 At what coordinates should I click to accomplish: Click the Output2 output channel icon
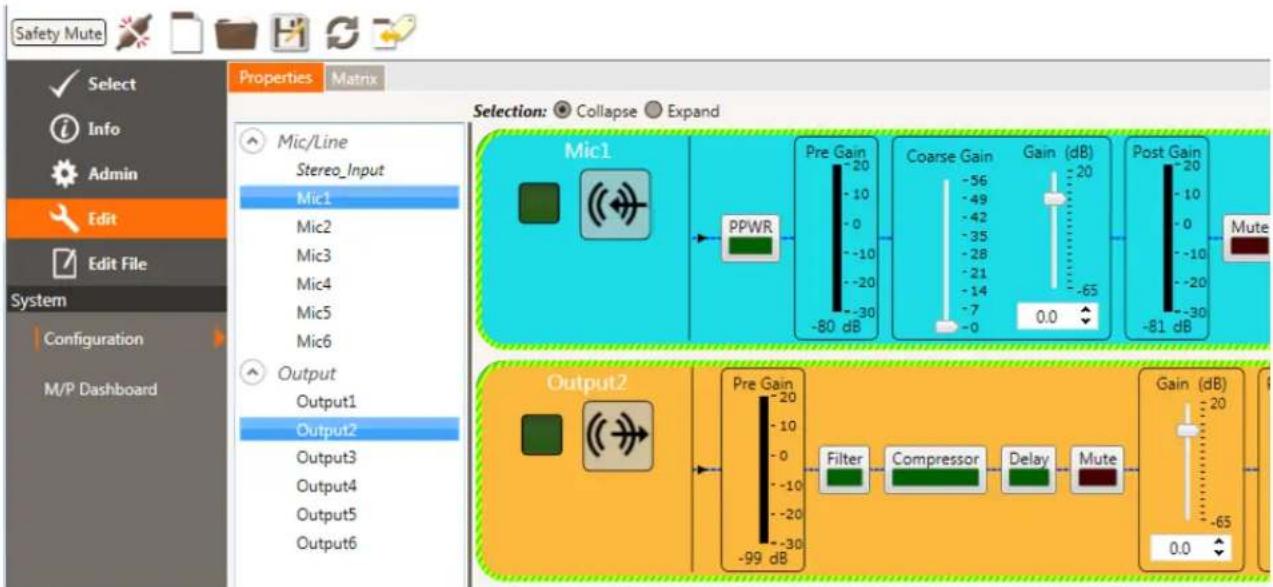(x=618, y=437)
